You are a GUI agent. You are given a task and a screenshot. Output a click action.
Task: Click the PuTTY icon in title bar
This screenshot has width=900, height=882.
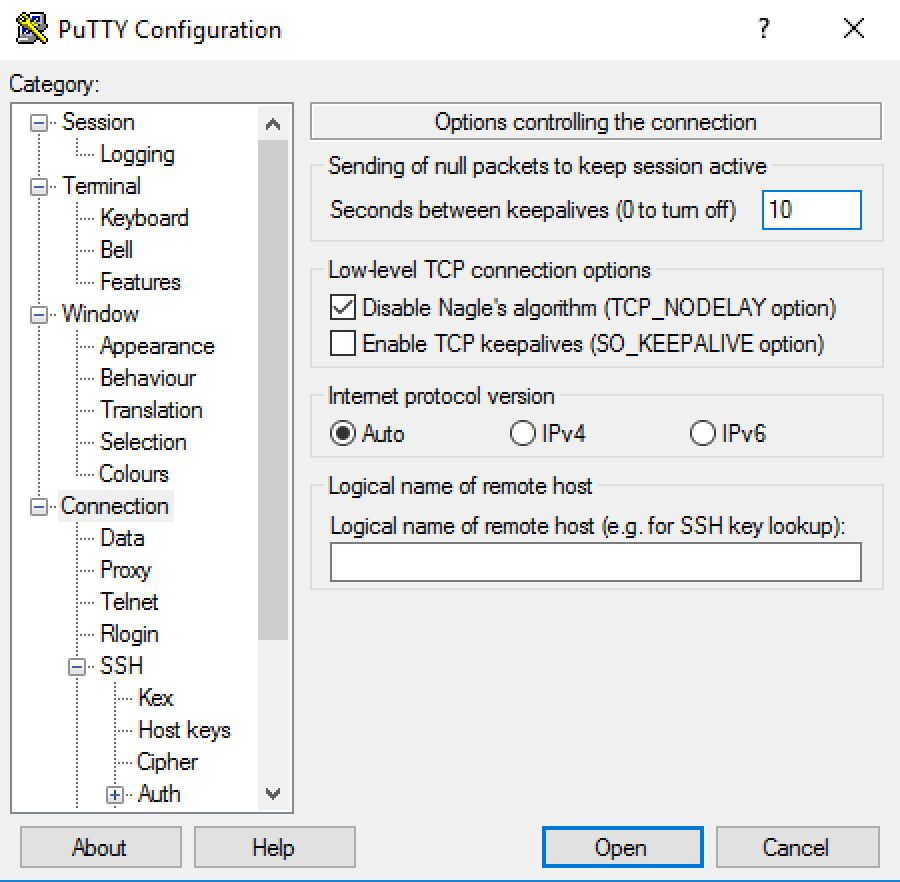click(x=32, y=29)
